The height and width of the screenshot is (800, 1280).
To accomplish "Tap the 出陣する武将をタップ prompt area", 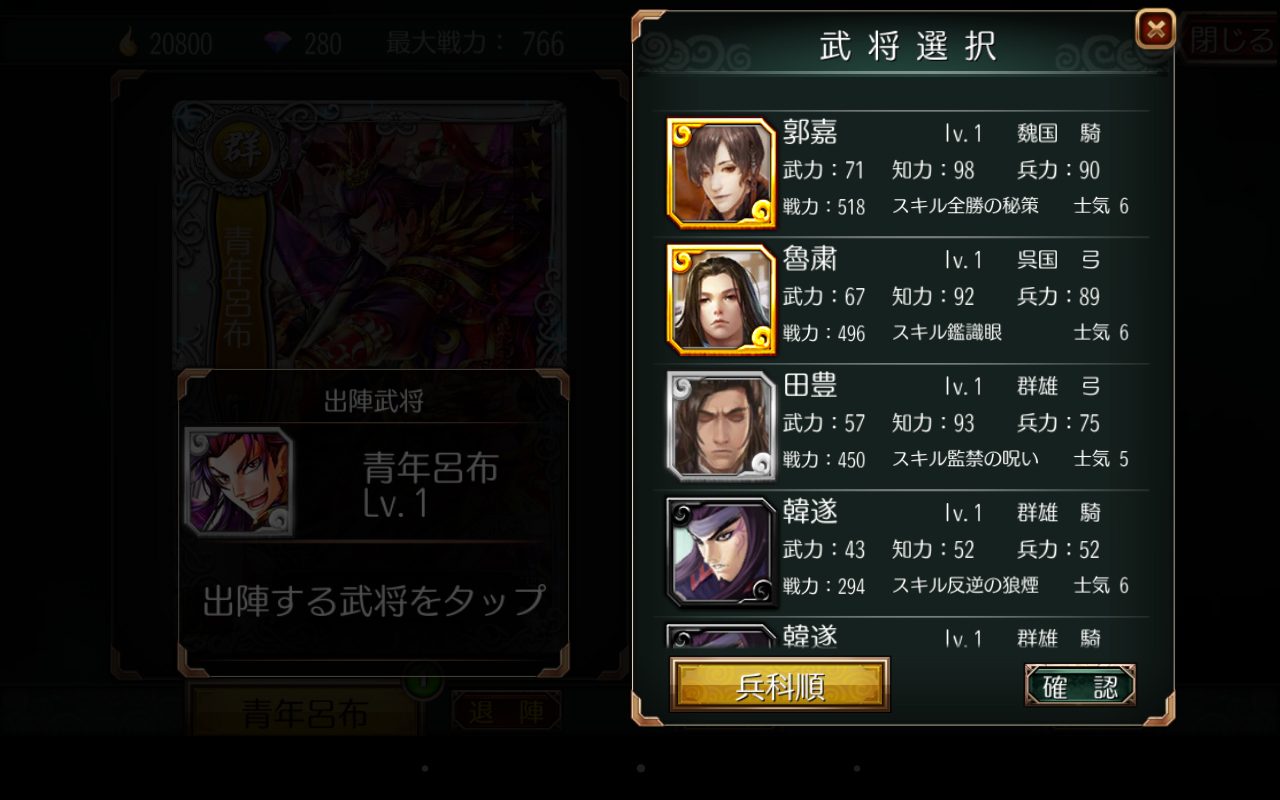I will (374, 600).
